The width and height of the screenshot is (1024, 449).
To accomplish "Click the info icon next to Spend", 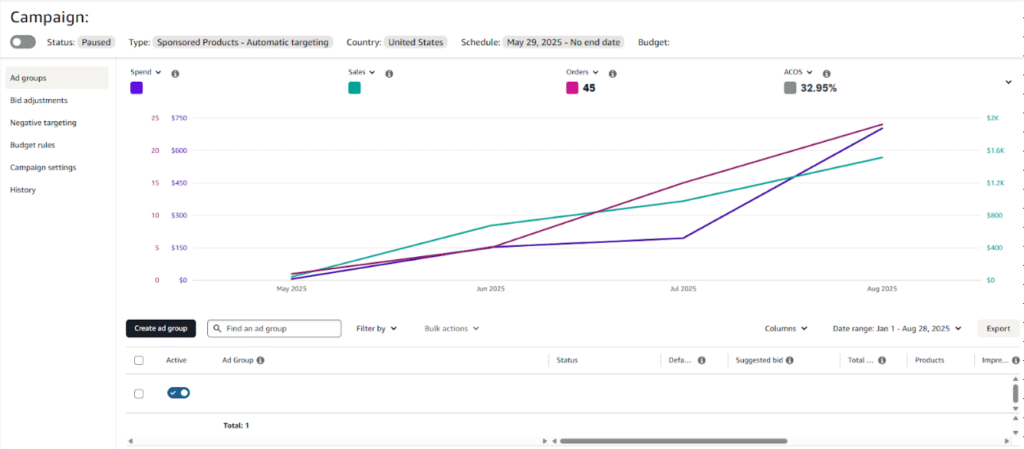I will point(175,74).
